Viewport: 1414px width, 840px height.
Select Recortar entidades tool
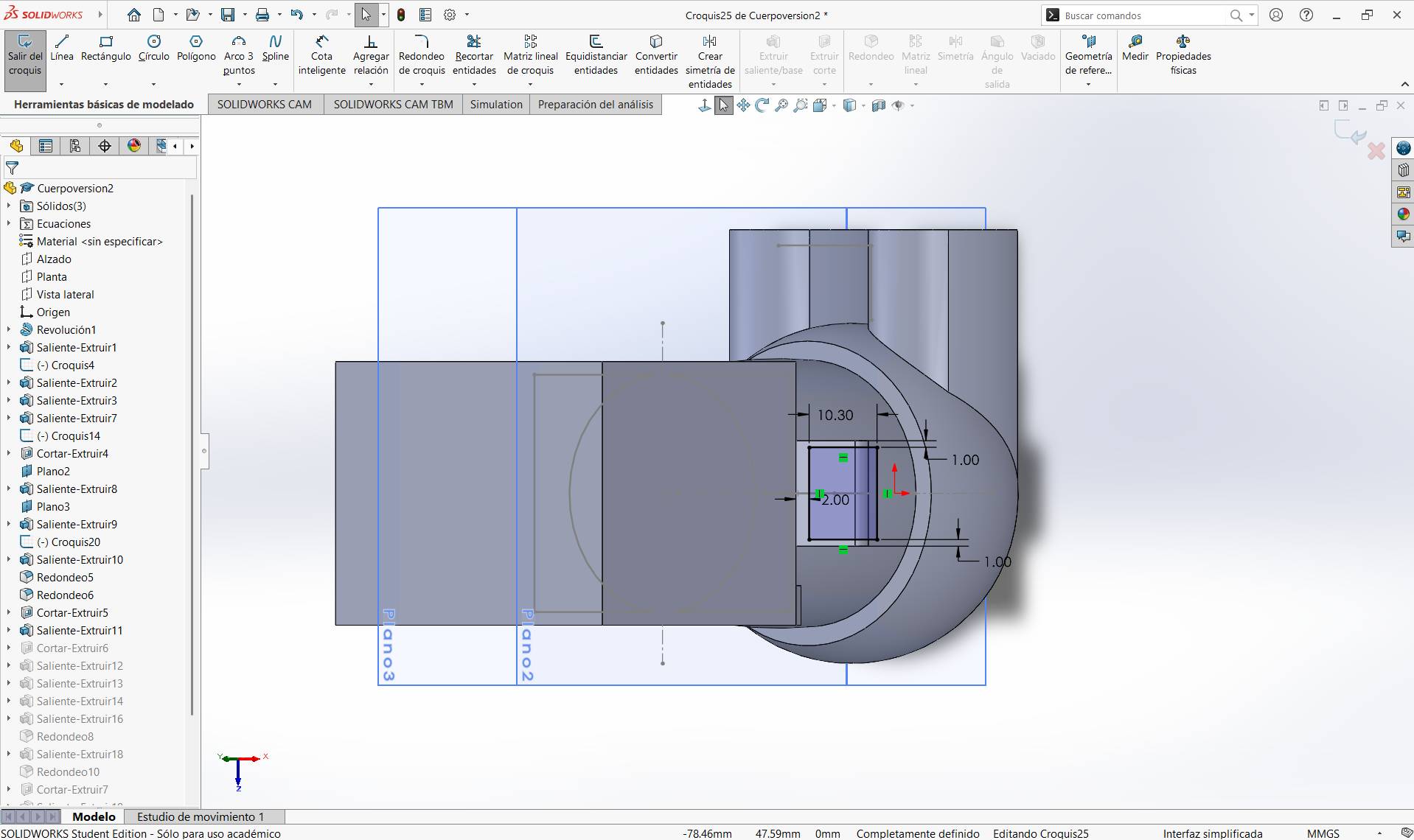click(474, 55)
